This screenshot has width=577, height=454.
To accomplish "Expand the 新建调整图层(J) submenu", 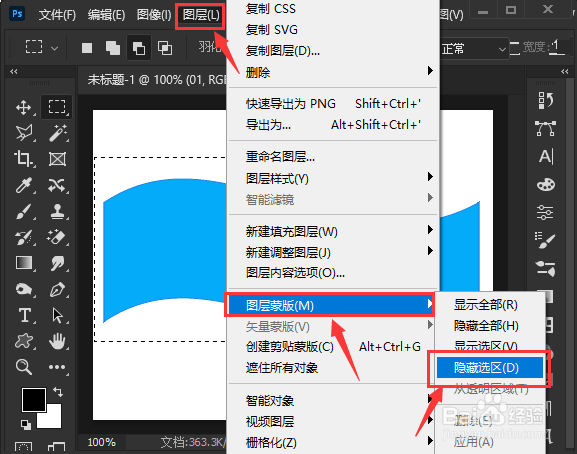I will click(430, 251).
